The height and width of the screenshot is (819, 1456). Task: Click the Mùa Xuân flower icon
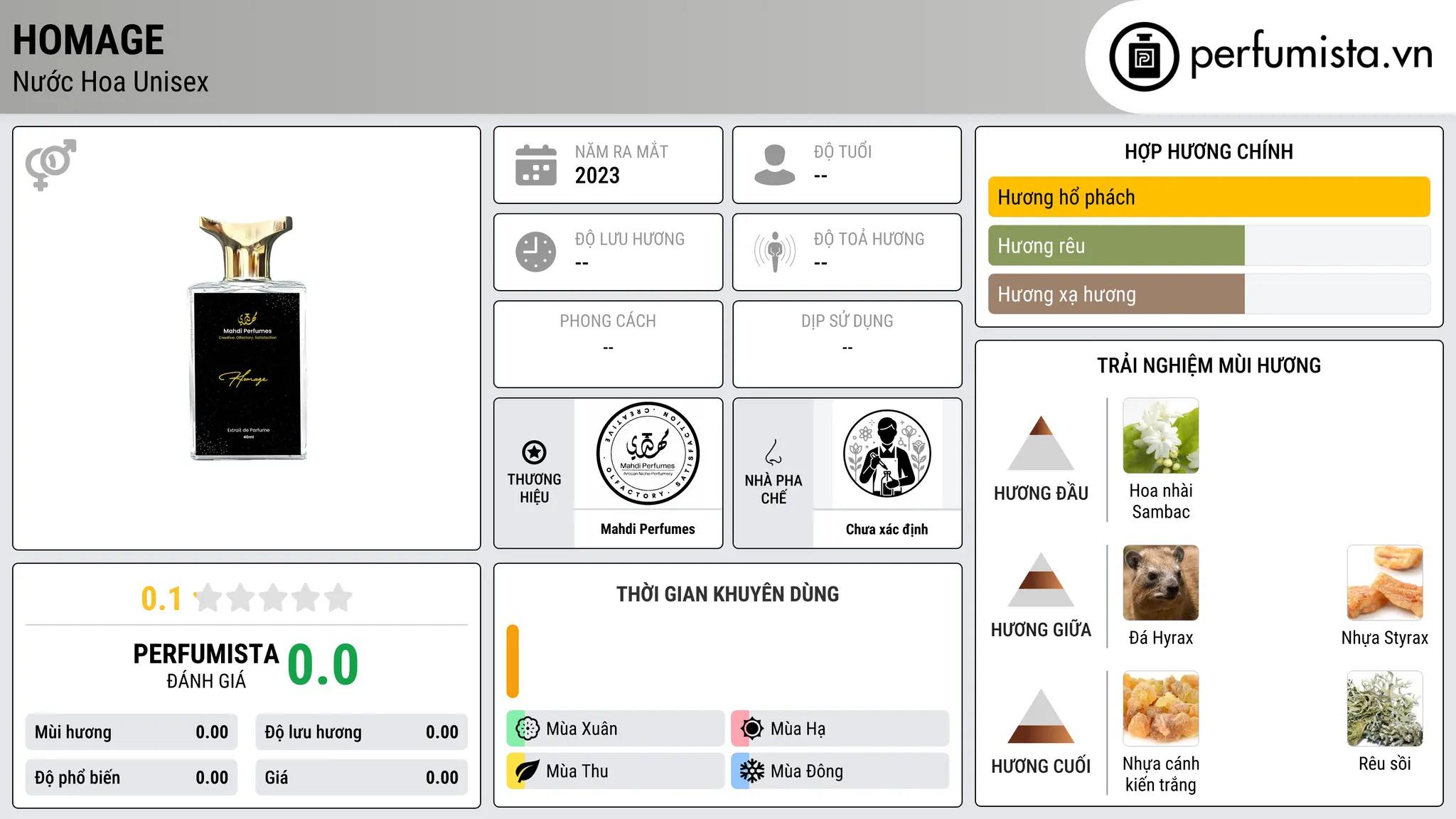coord(528,729)
